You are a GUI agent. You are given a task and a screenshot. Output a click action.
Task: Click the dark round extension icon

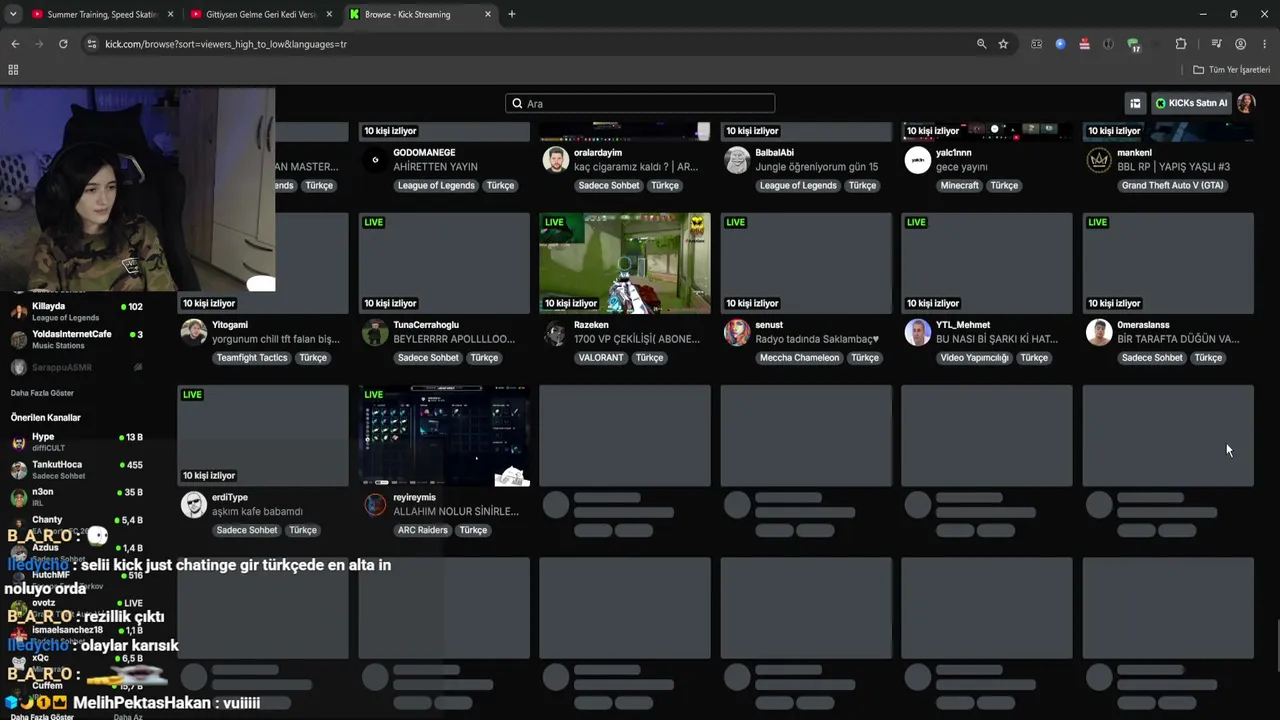1108,44
